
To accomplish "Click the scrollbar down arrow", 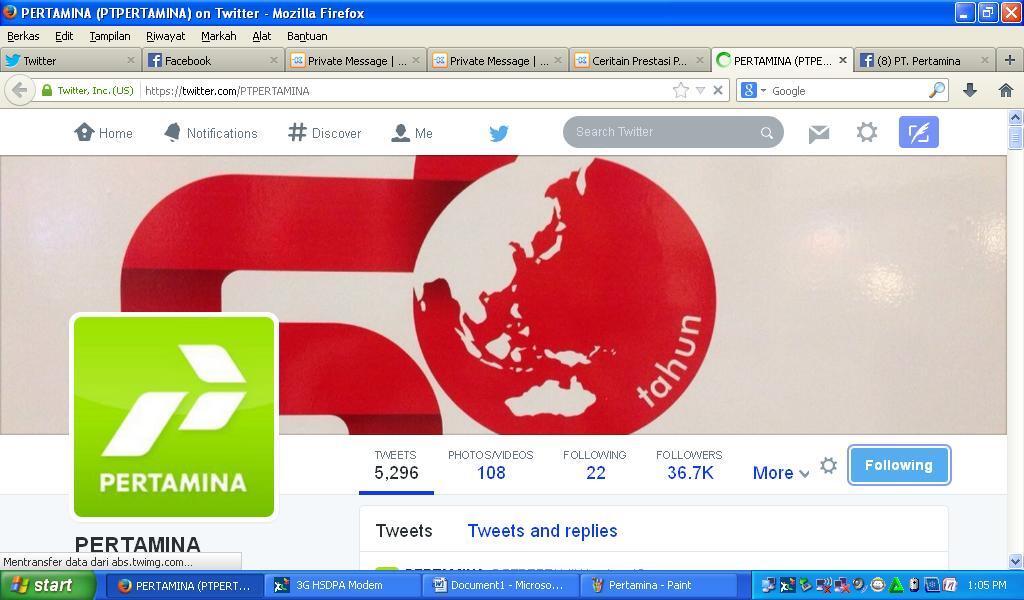I will tap(1015, 561).
